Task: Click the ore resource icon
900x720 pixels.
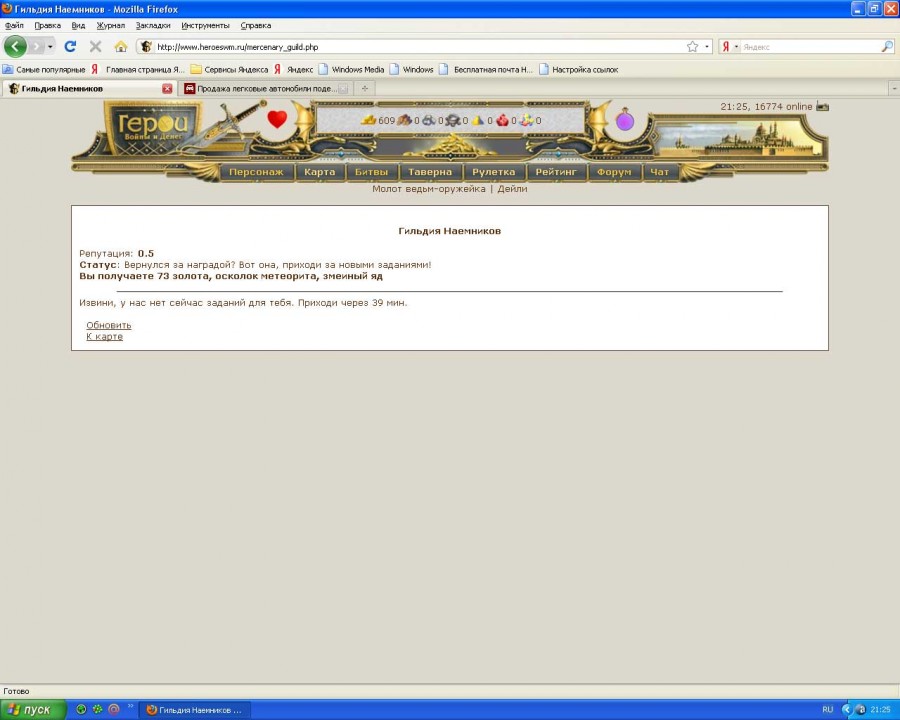Action: point(429,120)
